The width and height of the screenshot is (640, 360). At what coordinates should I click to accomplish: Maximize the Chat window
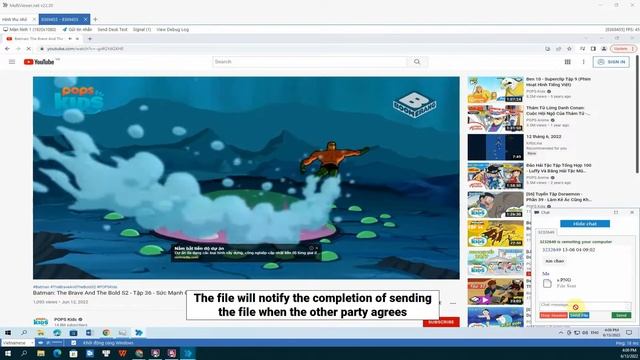click(x=616, y=212)
